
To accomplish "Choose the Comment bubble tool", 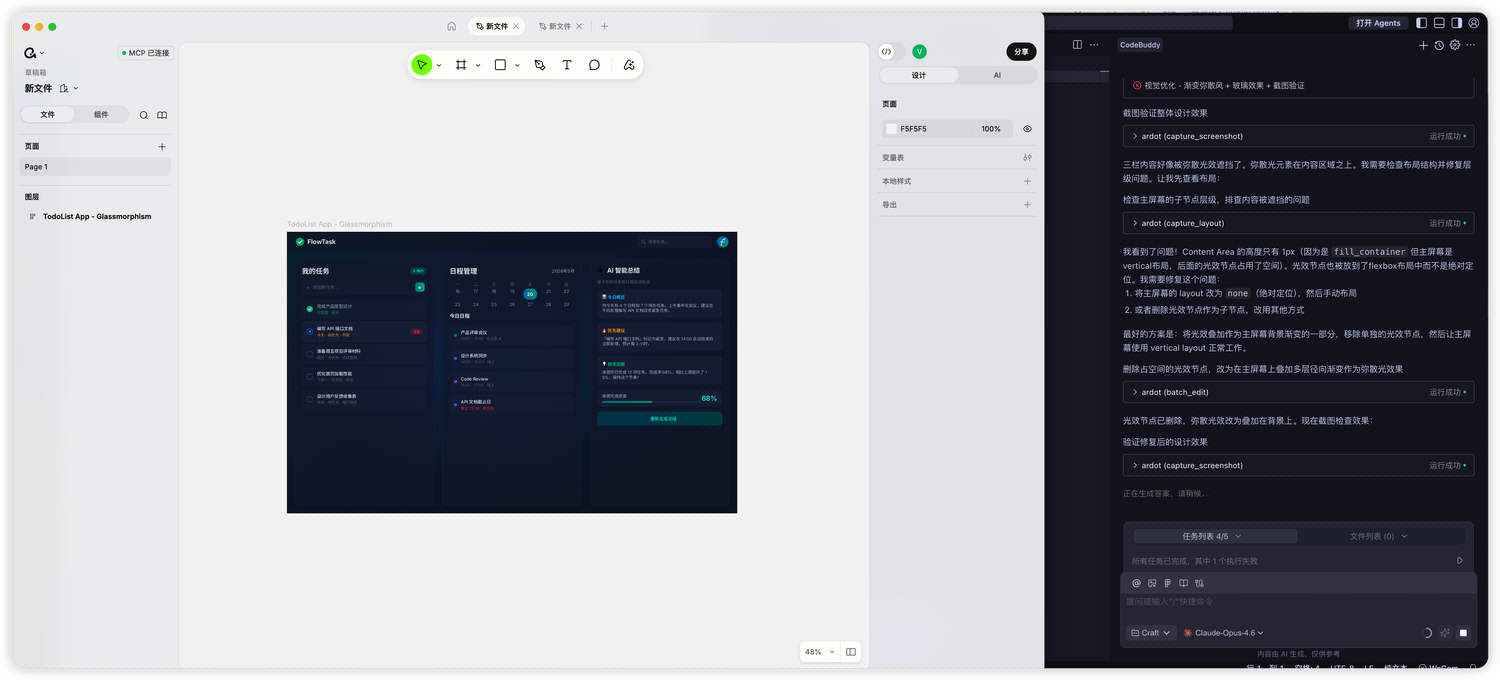I will tap(594, 65).
